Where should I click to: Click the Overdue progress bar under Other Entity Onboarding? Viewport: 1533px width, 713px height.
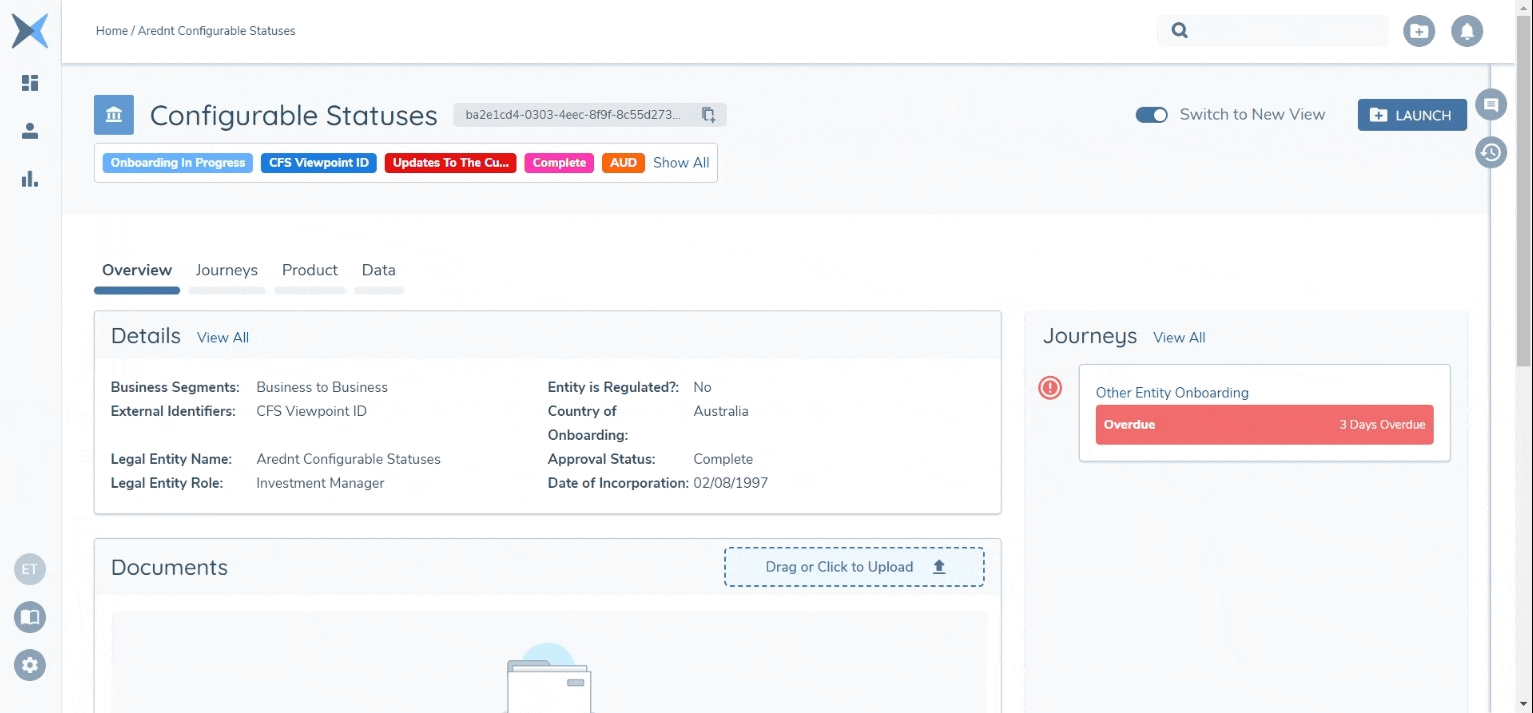[x=1264, y=424]
